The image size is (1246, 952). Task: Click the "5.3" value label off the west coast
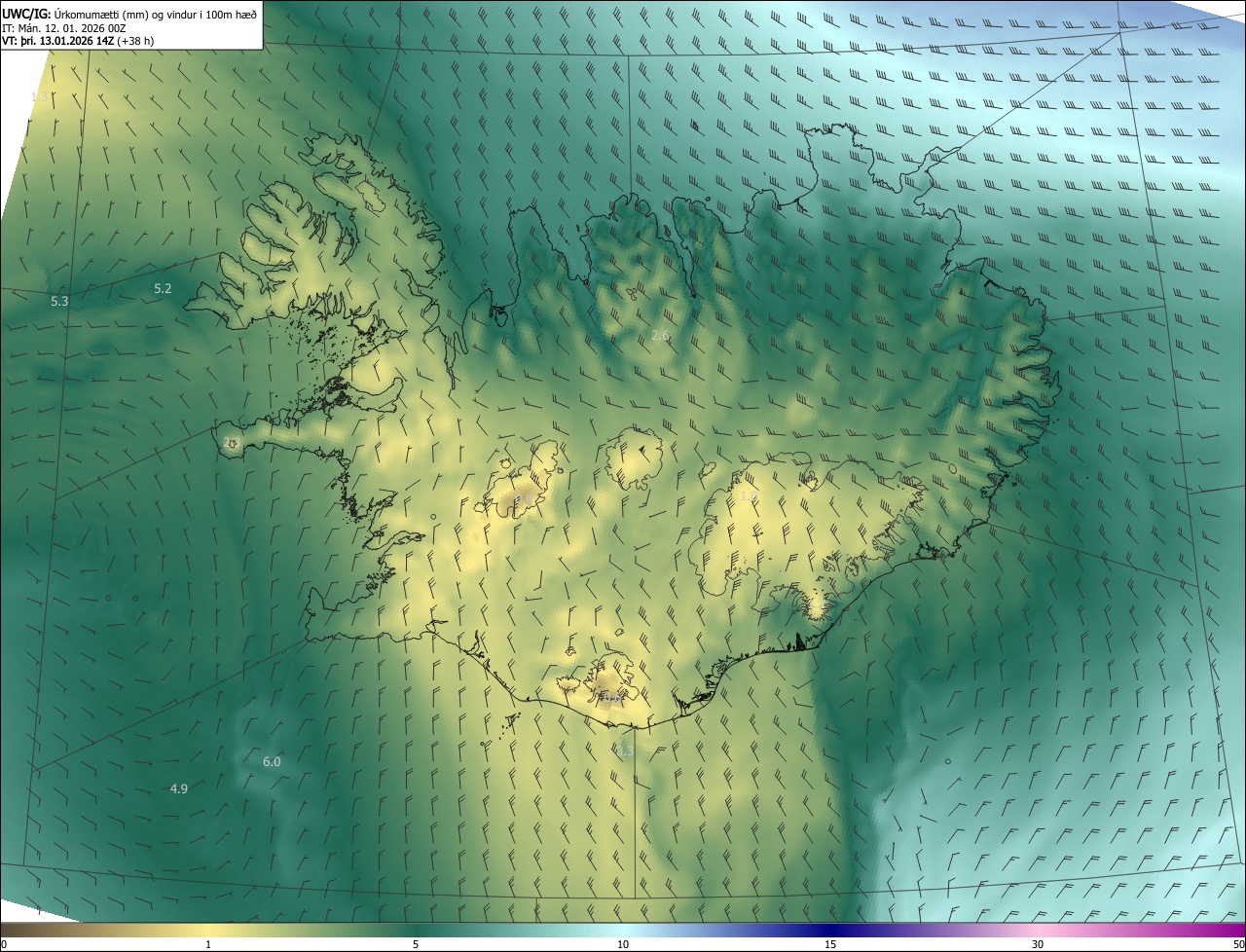59,302
